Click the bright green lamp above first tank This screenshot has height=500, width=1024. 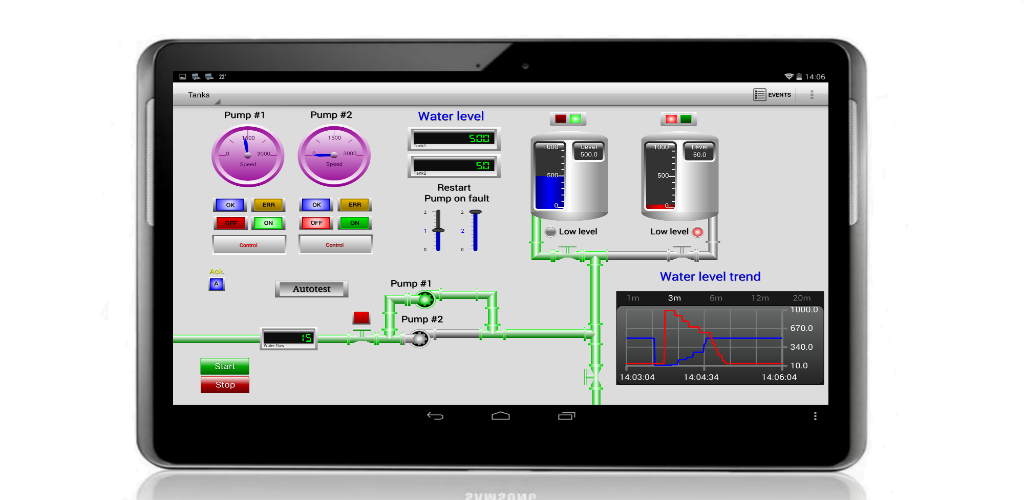click(x=575, y=119)
